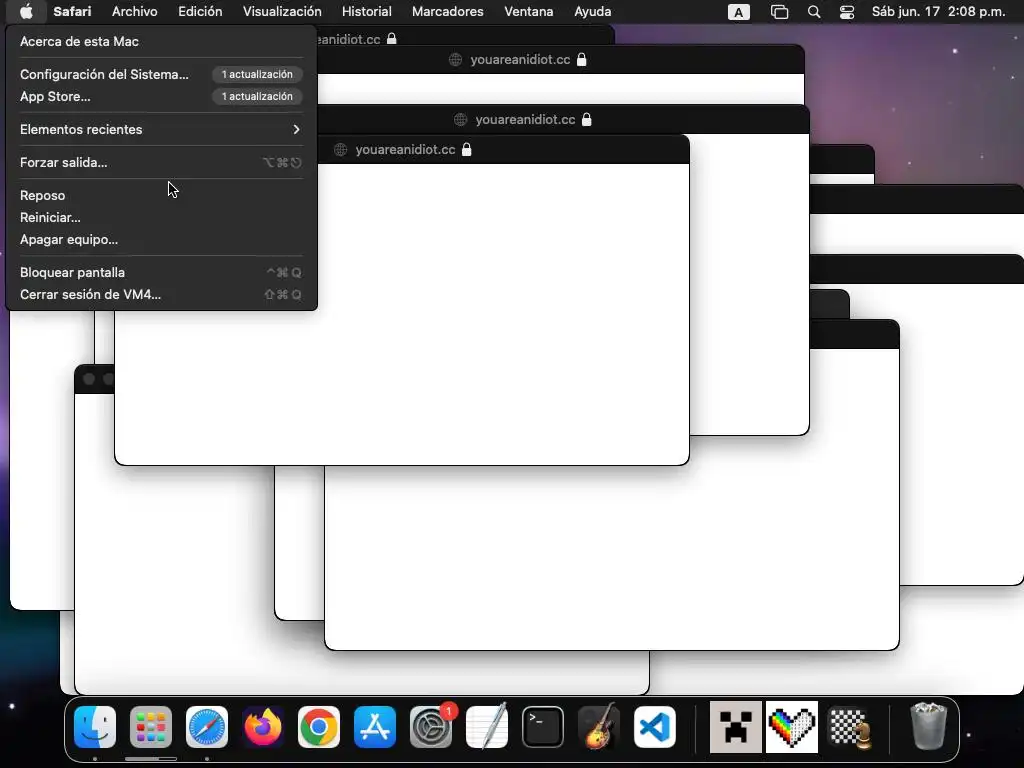Open the Safari menu in menu bar
Screen dimensions: 1024x768
(x=72, y=11)
